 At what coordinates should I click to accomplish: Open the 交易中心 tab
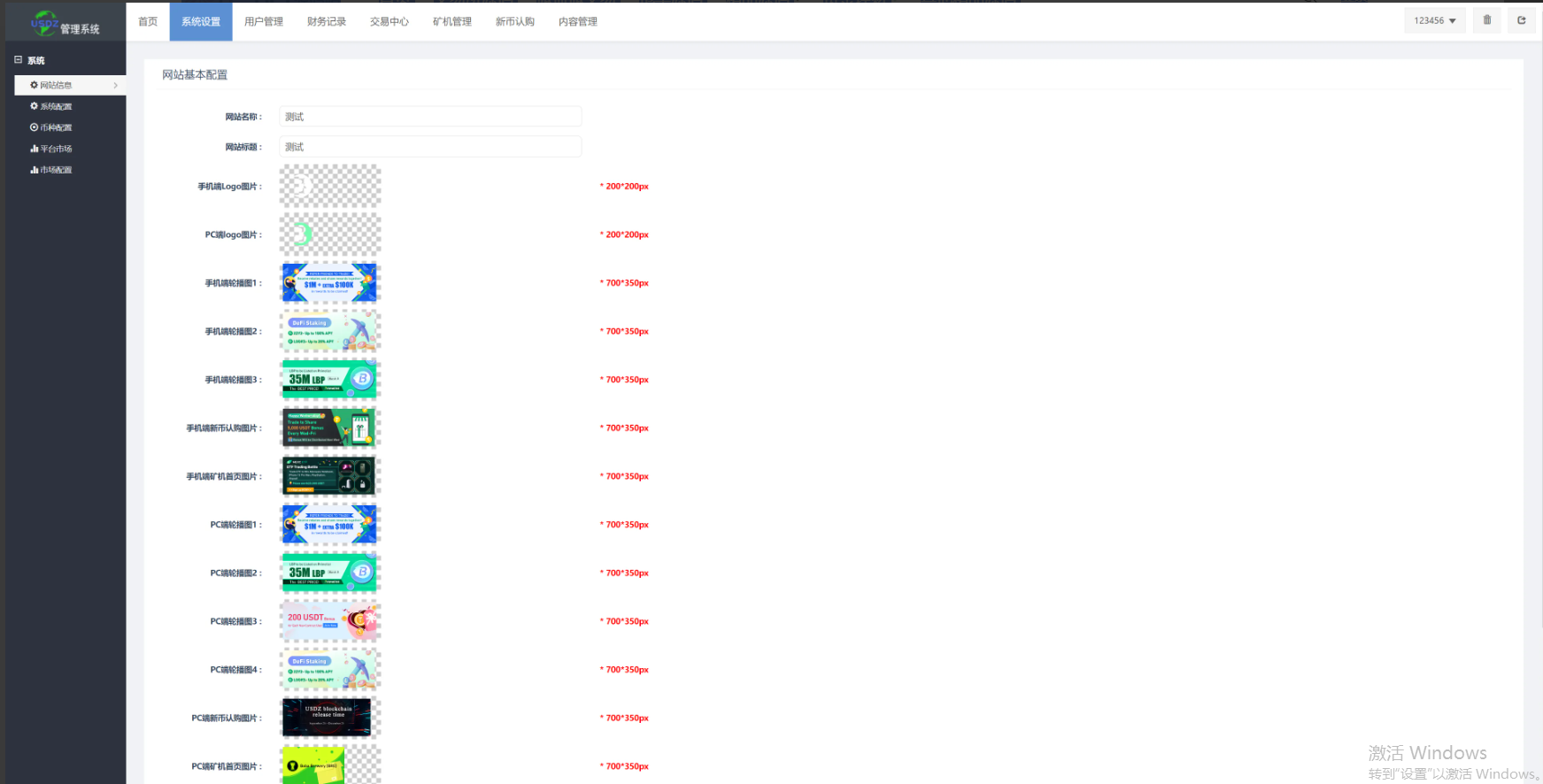[x=389, y=21]
